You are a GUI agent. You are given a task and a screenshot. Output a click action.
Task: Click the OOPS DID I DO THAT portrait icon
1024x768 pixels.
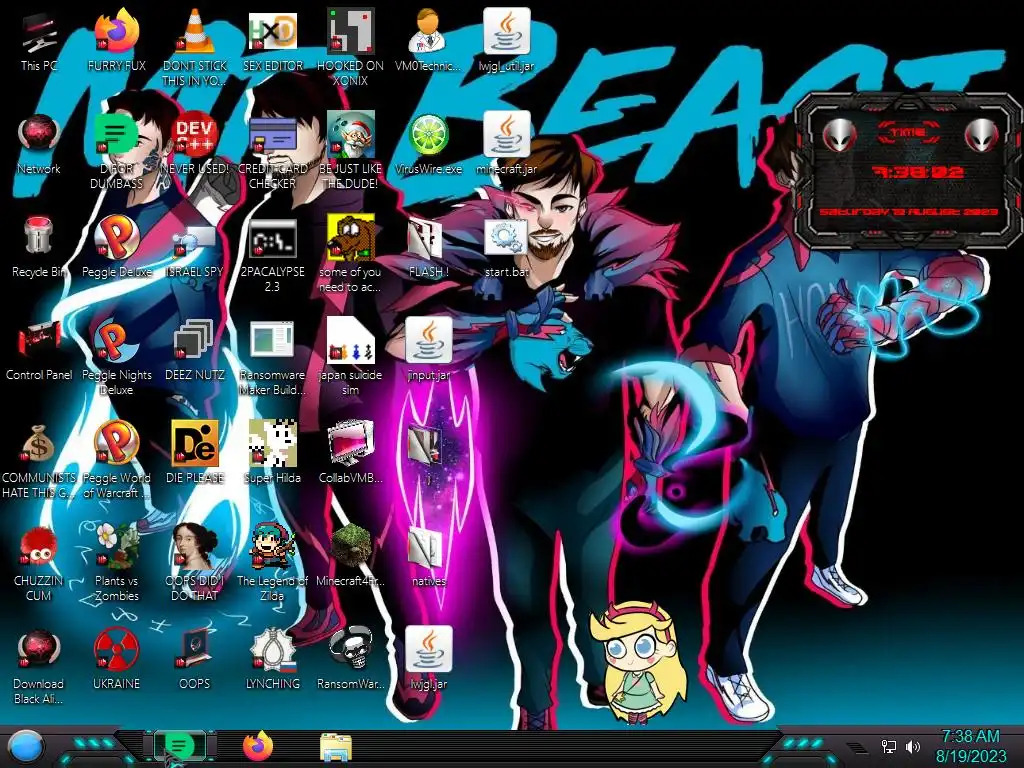(x=195, y=563)
